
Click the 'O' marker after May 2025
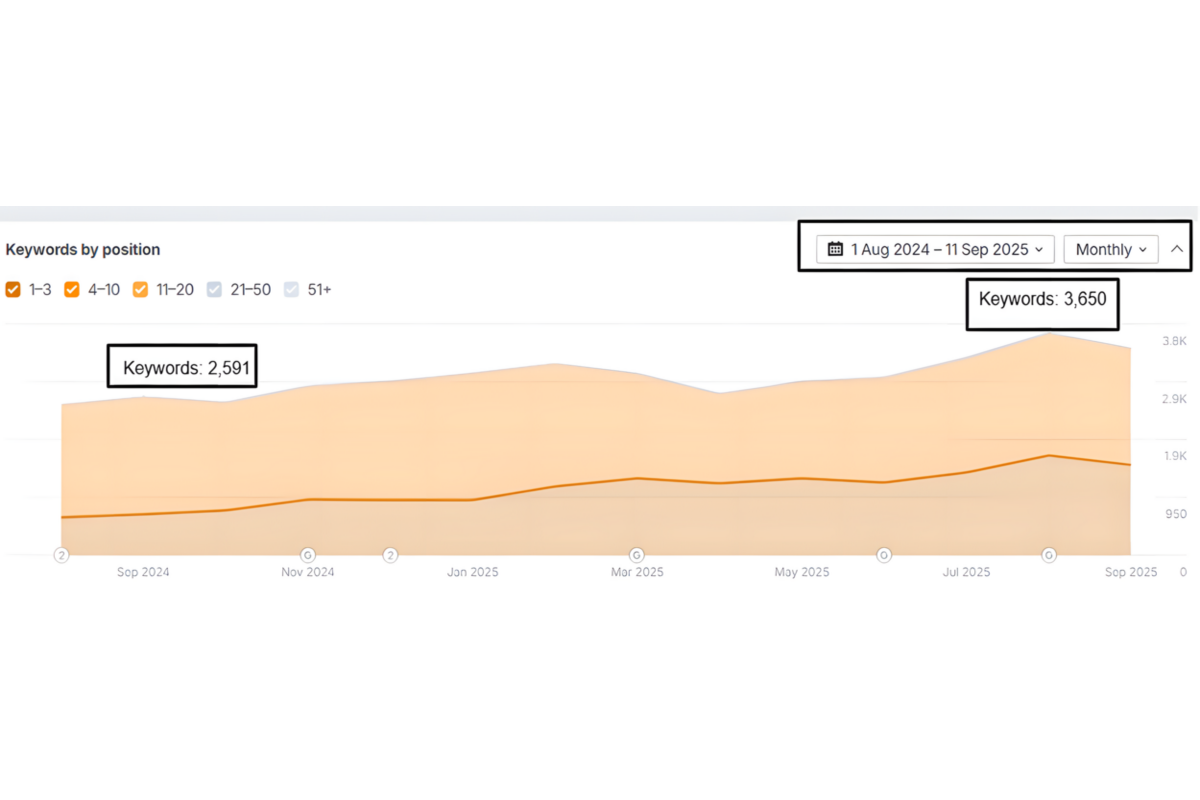pos(883,555)
